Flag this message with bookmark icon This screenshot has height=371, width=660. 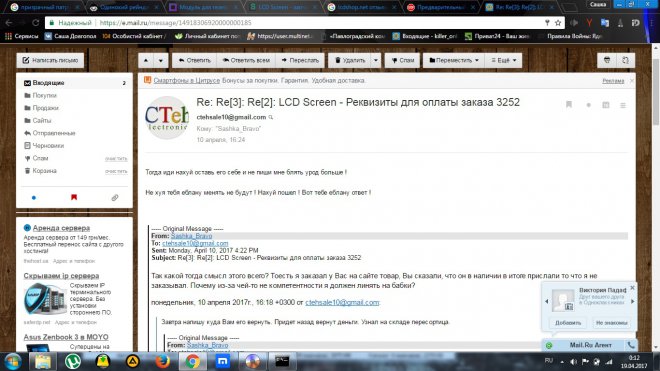569,104
